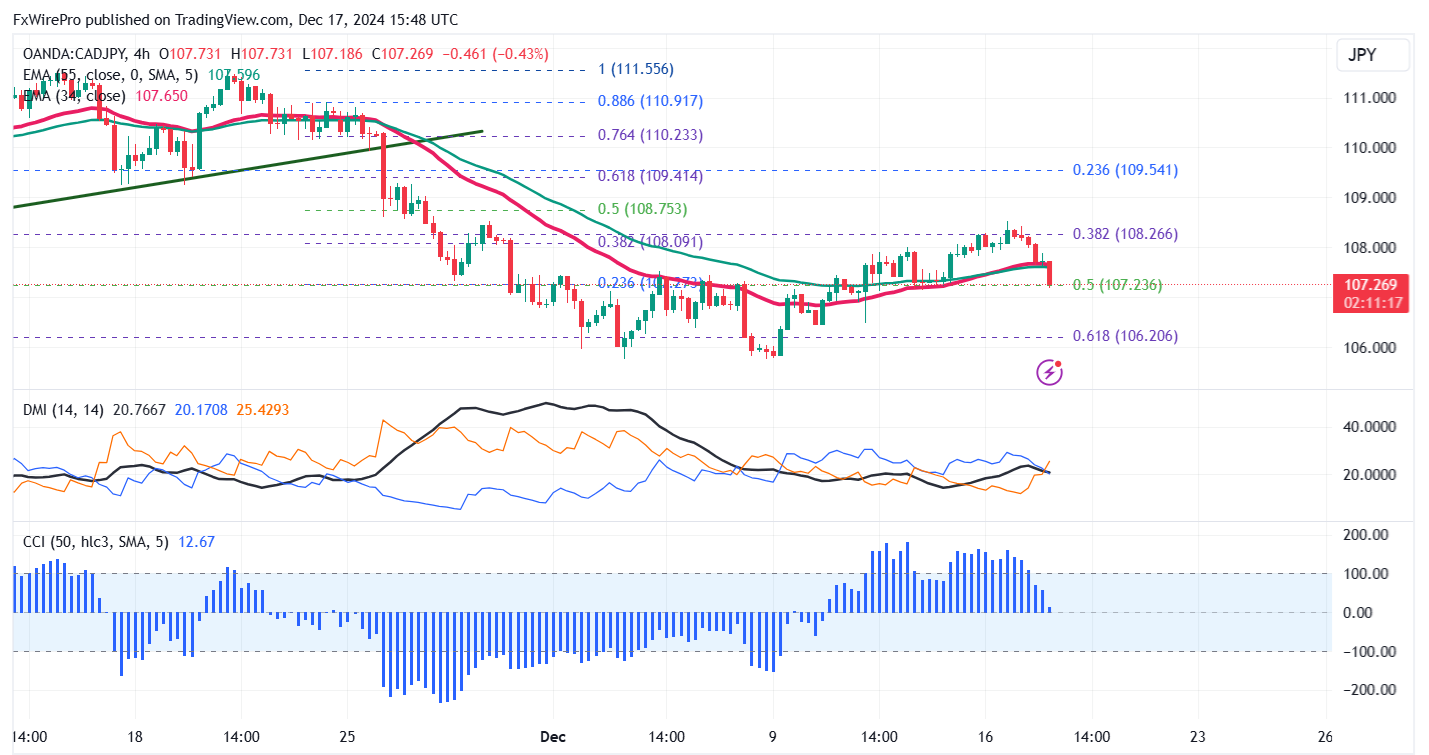Viewport: 1429px width, 755px height.
Task: Click the date 25 on time axis
Action: coord(348,737)
